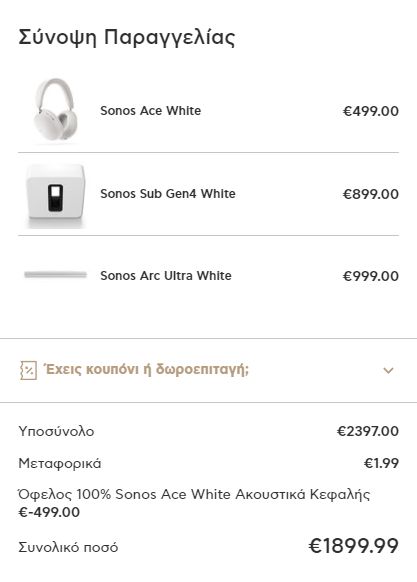Open Sonos Ace White headphones thumbnail
The height and width of the screenshot is (582, 417).
tap(56, 110)
